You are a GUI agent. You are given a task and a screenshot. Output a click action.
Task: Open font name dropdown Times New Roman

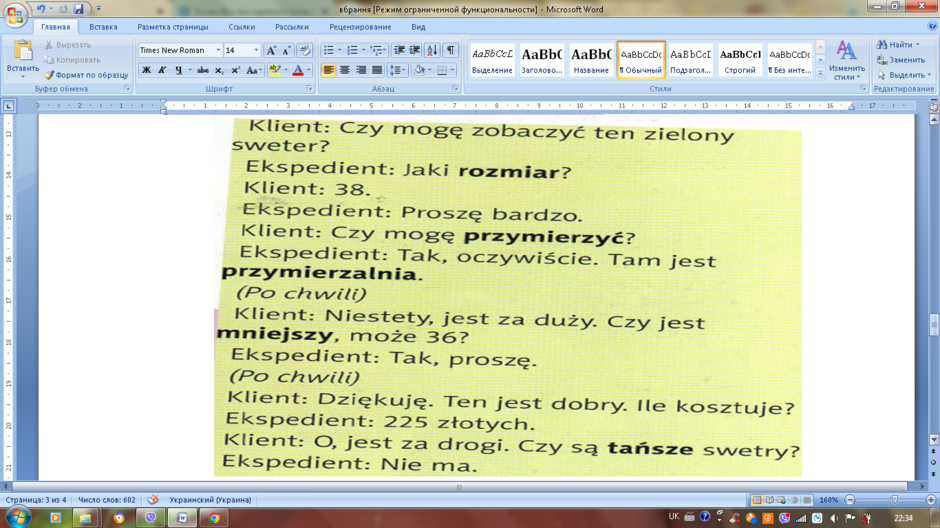218,50
